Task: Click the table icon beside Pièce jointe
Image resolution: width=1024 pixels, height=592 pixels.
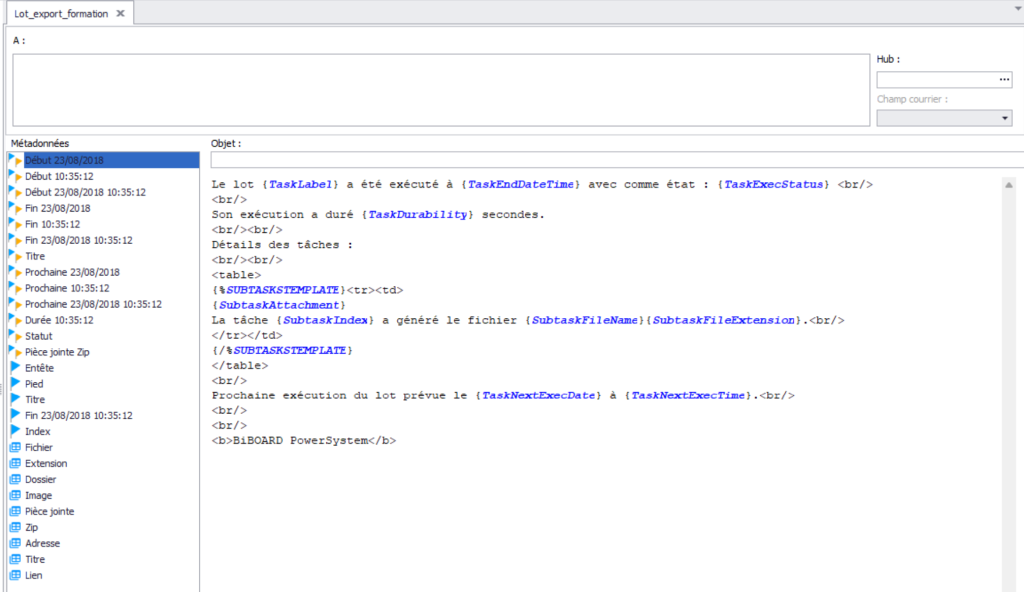Action: 15,511
